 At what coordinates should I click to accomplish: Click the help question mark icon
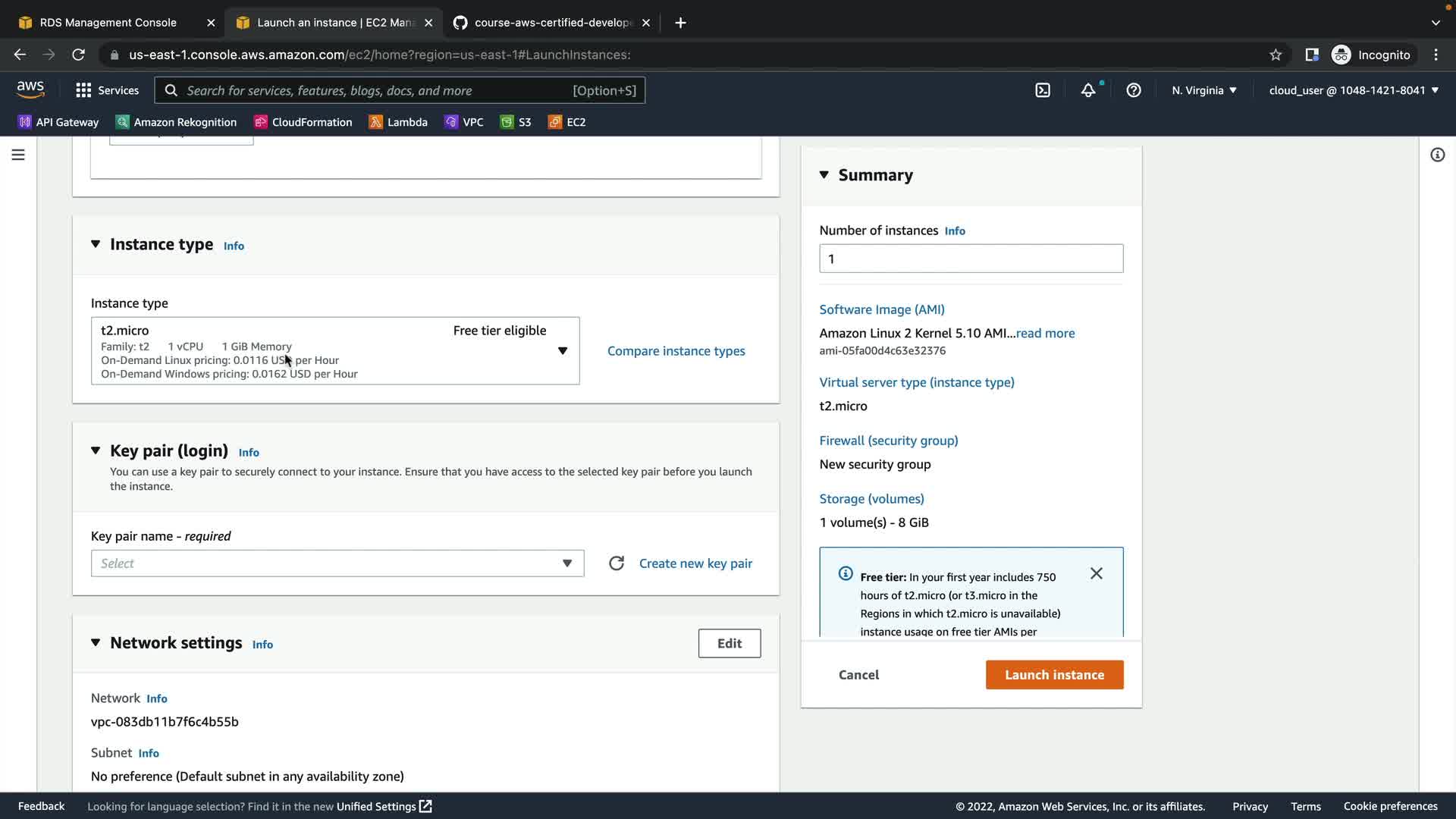[1134, 90]
